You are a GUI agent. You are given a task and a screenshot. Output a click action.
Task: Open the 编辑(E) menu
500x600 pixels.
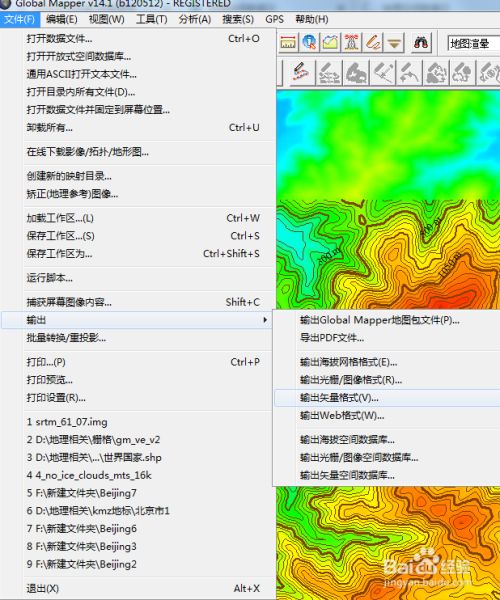click(x=62, y=19)
